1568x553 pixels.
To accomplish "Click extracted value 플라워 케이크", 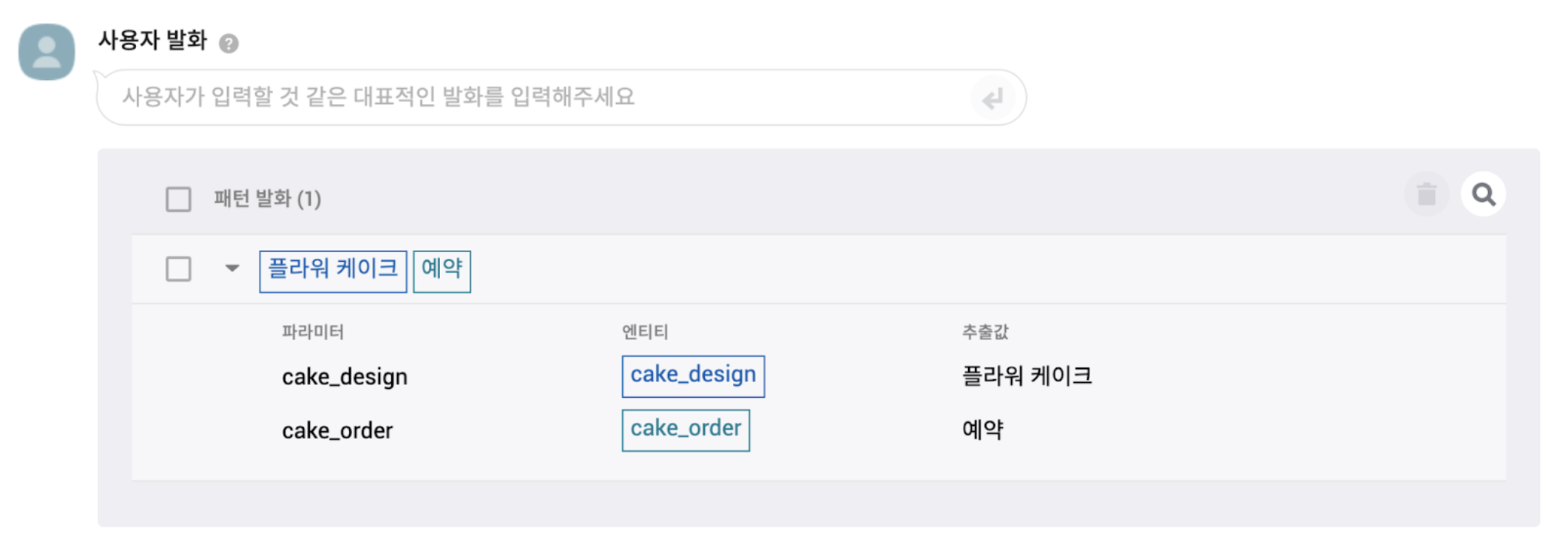I will point(1027,376).
